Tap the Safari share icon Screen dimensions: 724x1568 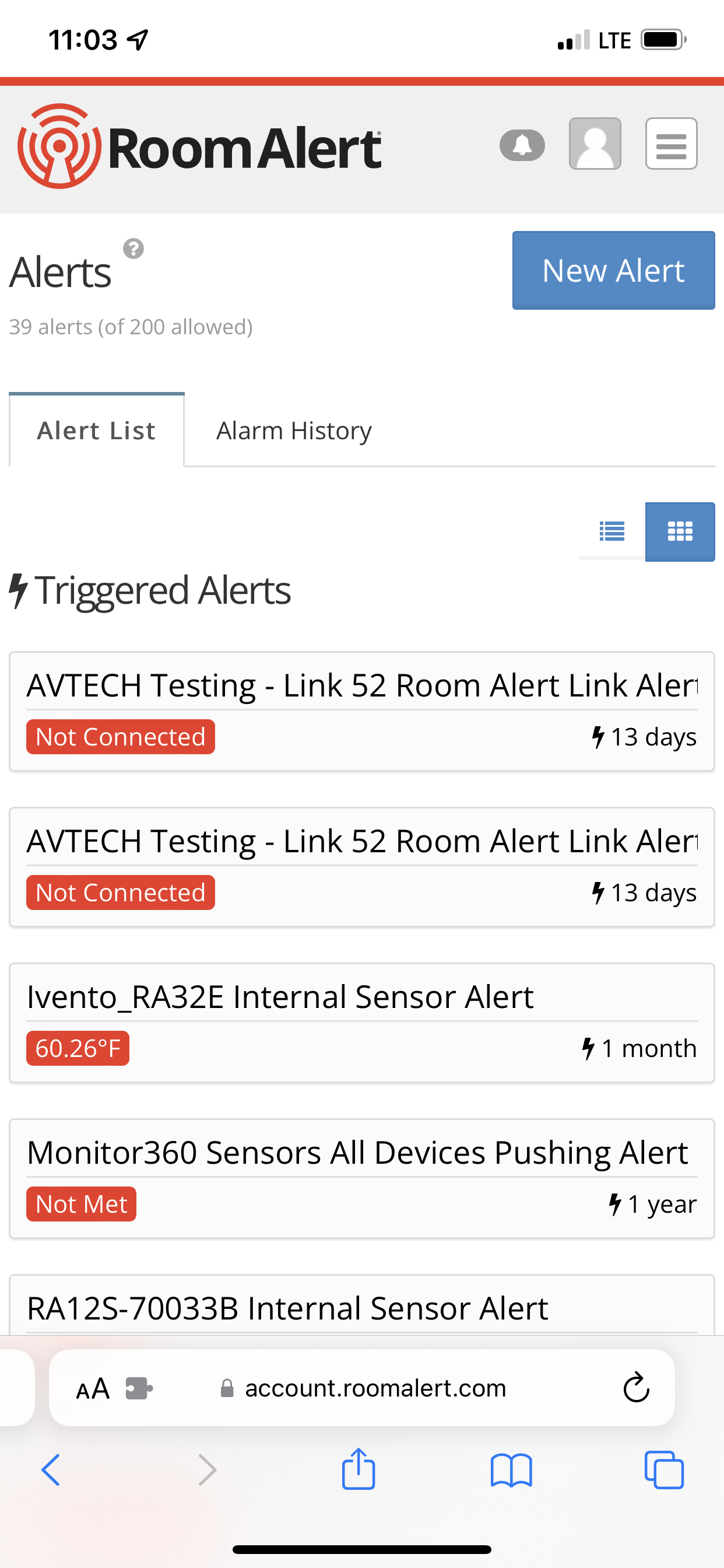pos(359,1469)
